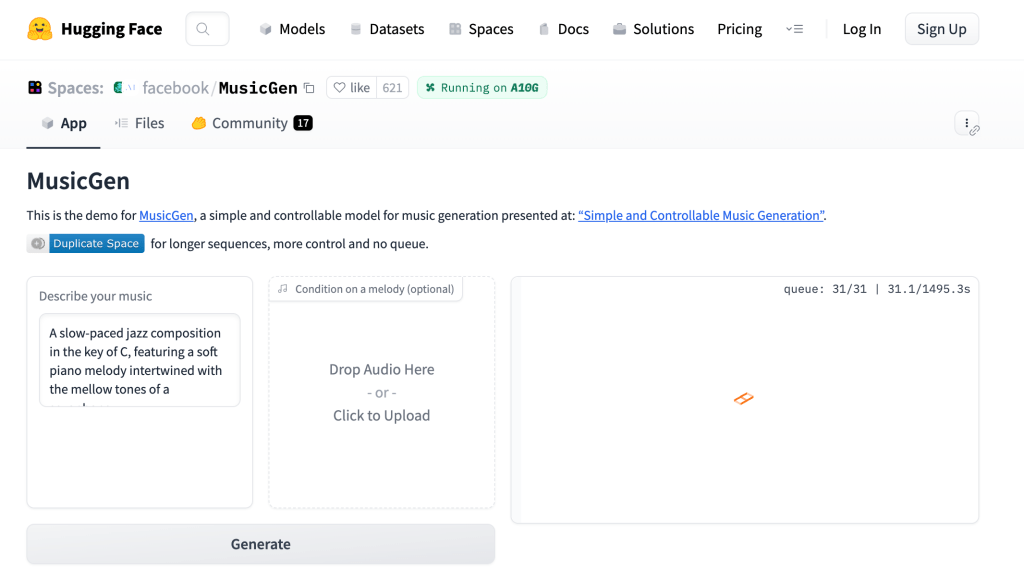Click the Sign Up button

click(941, 29)
